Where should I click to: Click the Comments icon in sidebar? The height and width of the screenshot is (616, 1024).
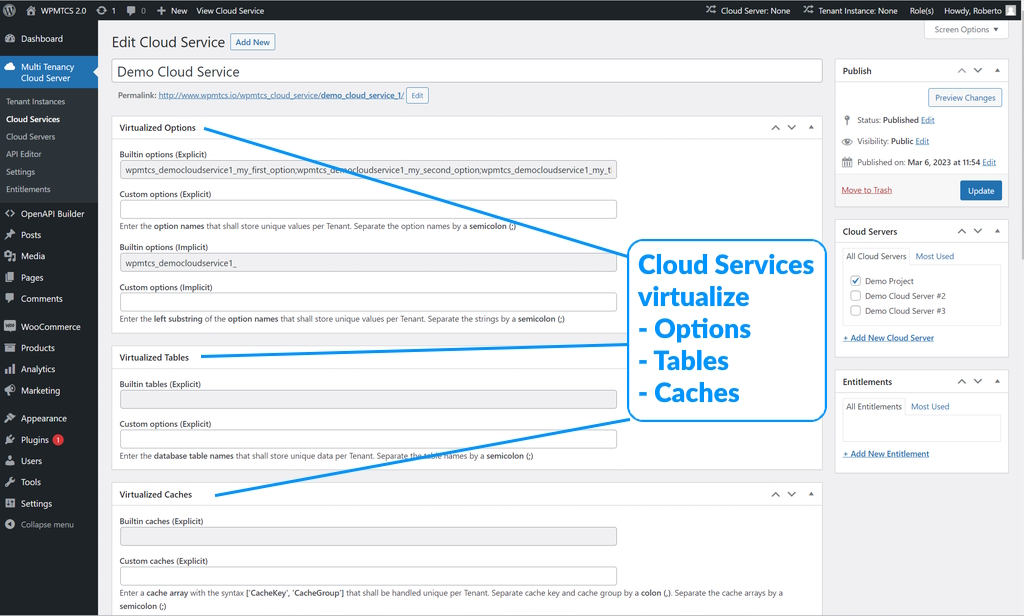(x=10, y=299)
